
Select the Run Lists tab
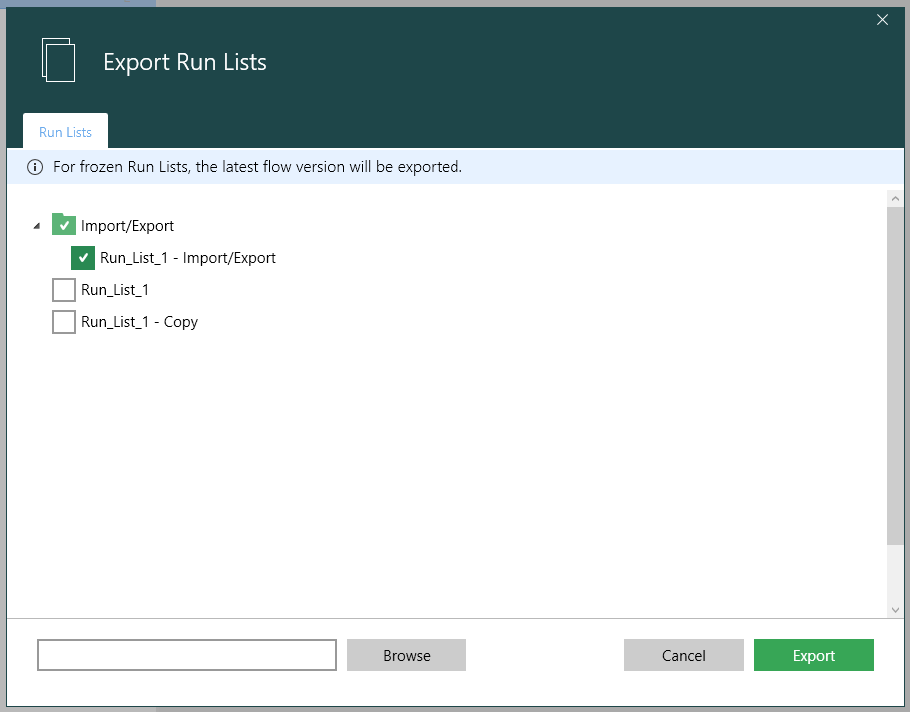pyautogui.click(x=64, y=131)
